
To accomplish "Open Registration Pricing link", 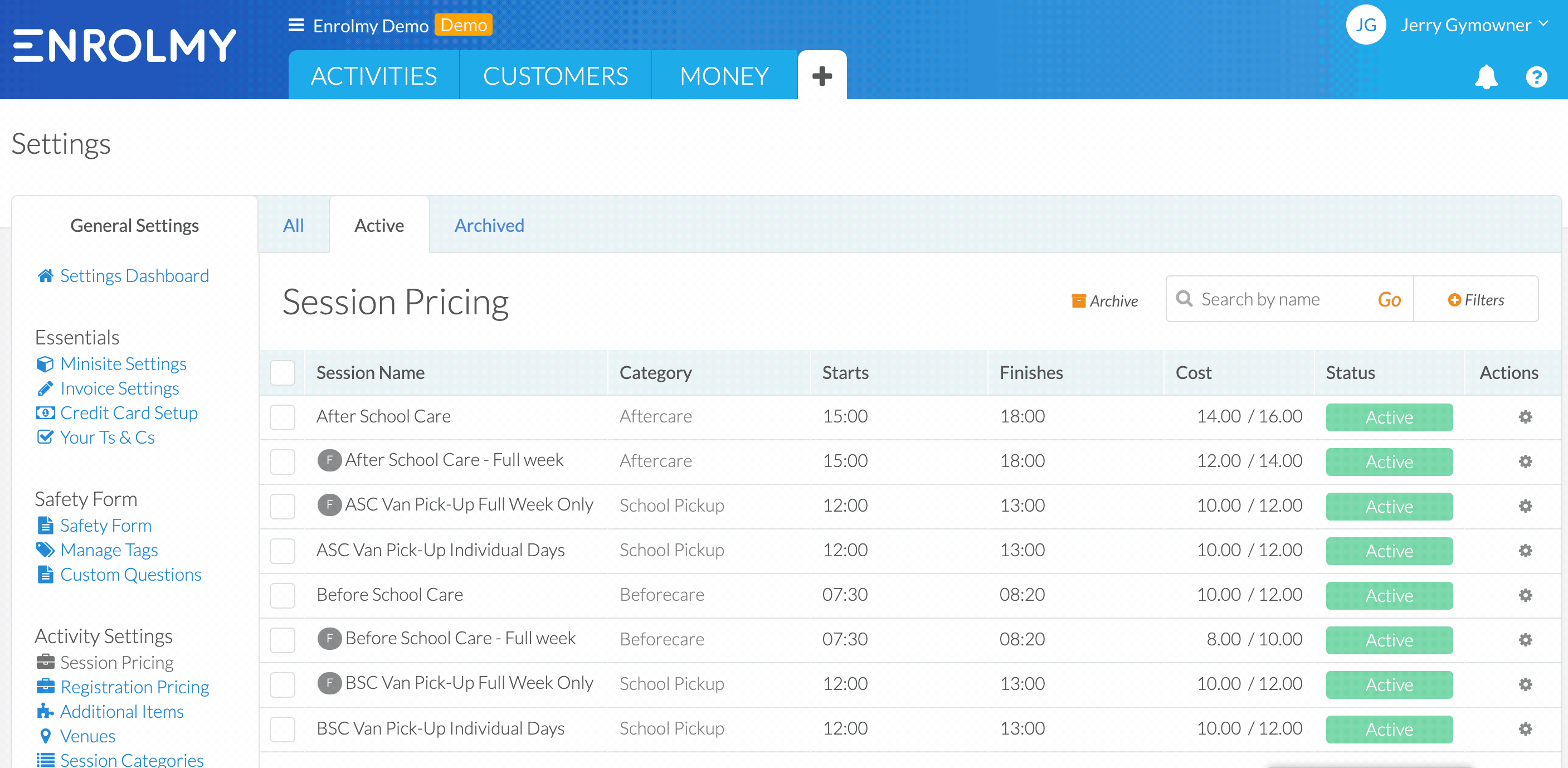I will 134,687.
